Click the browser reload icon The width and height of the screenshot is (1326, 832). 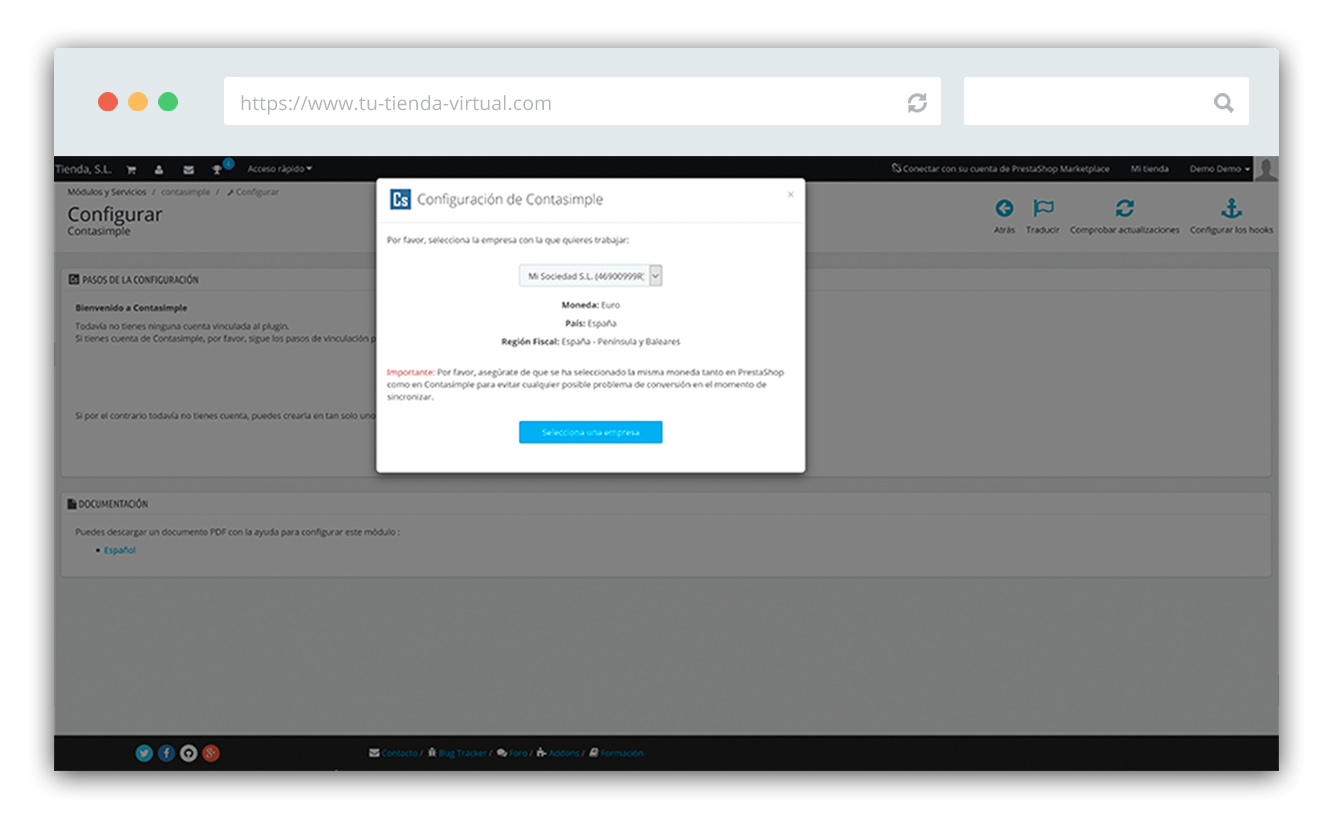click(x=917, y=103)
